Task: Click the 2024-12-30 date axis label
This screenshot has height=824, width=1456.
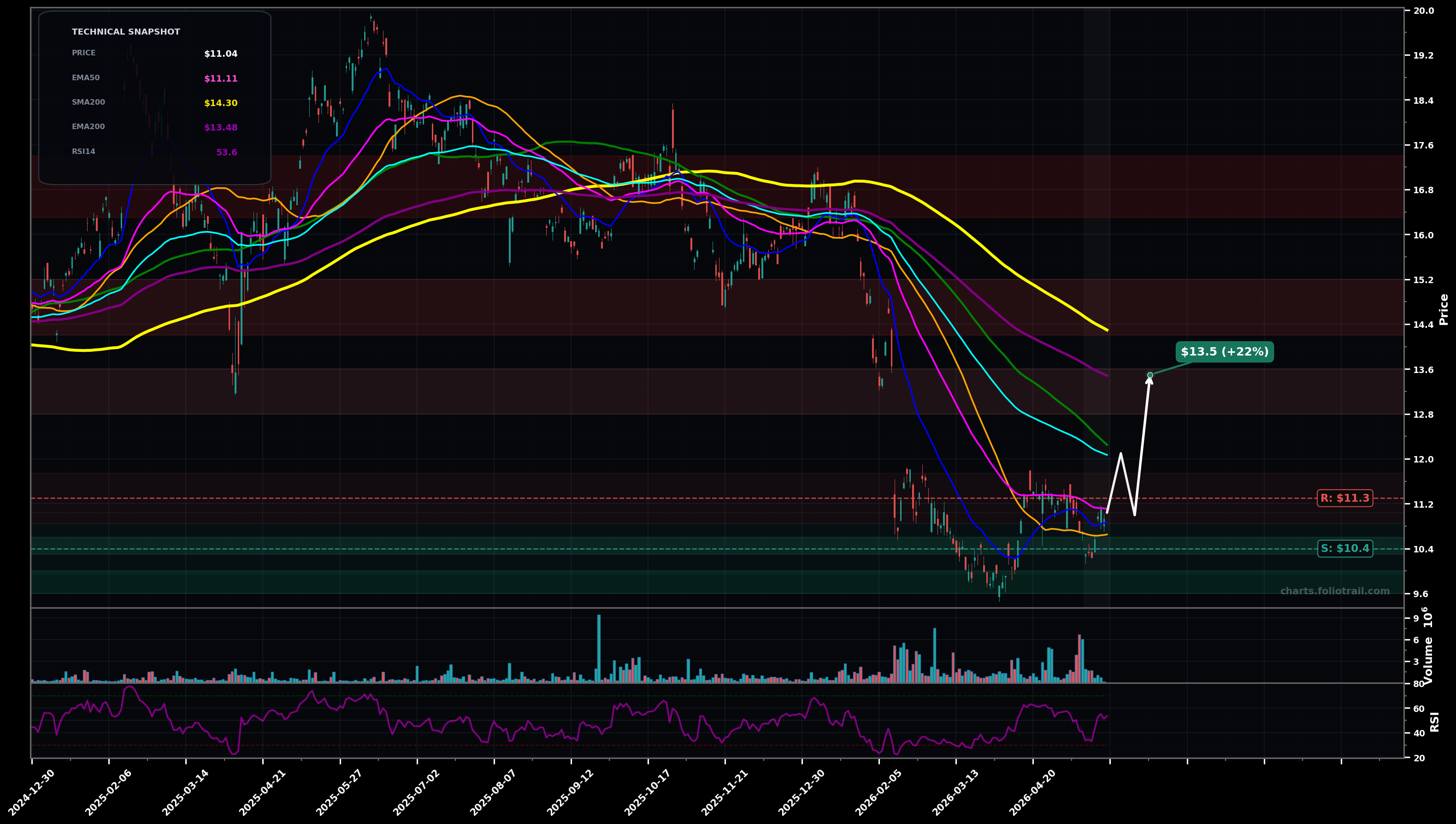Action: 32,792
